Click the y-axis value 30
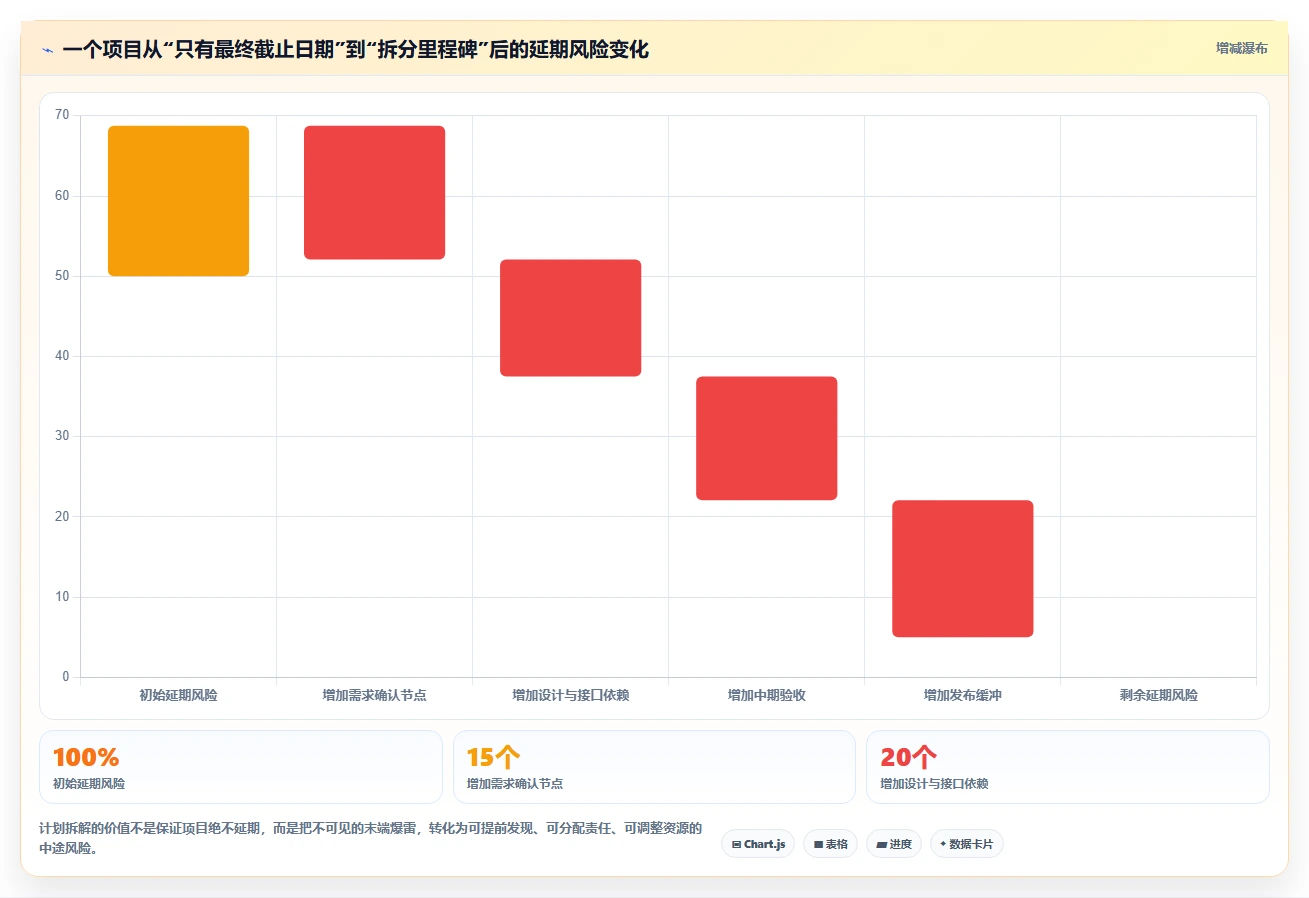 pos(63,436)
